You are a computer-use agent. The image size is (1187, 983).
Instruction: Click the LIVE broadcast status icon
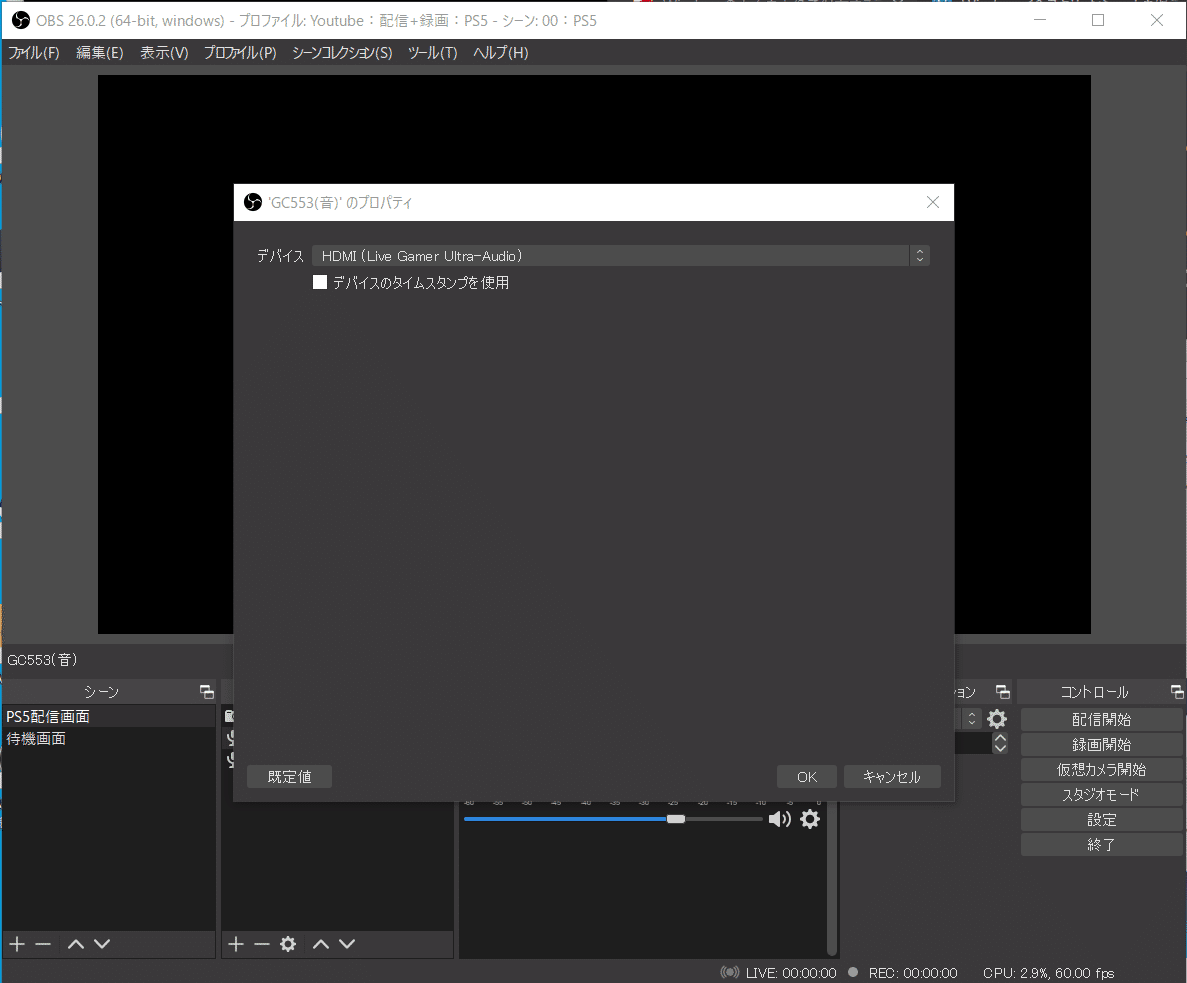730,972
